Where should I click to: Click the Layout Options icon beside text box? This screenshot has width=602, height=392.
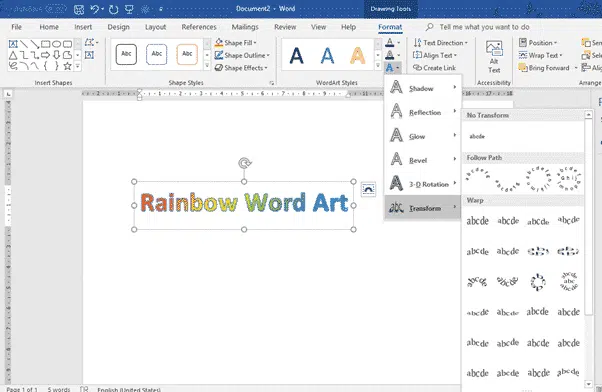(x=368, y=189)
